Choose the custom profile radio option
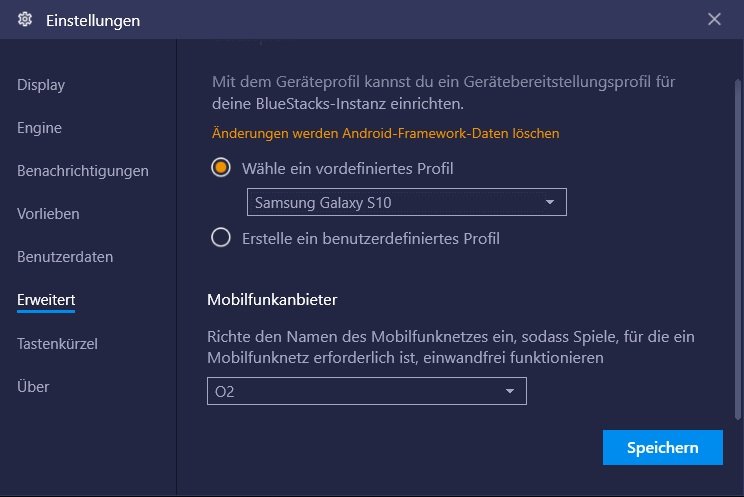 pyautogui.click(x=221, y=238)
